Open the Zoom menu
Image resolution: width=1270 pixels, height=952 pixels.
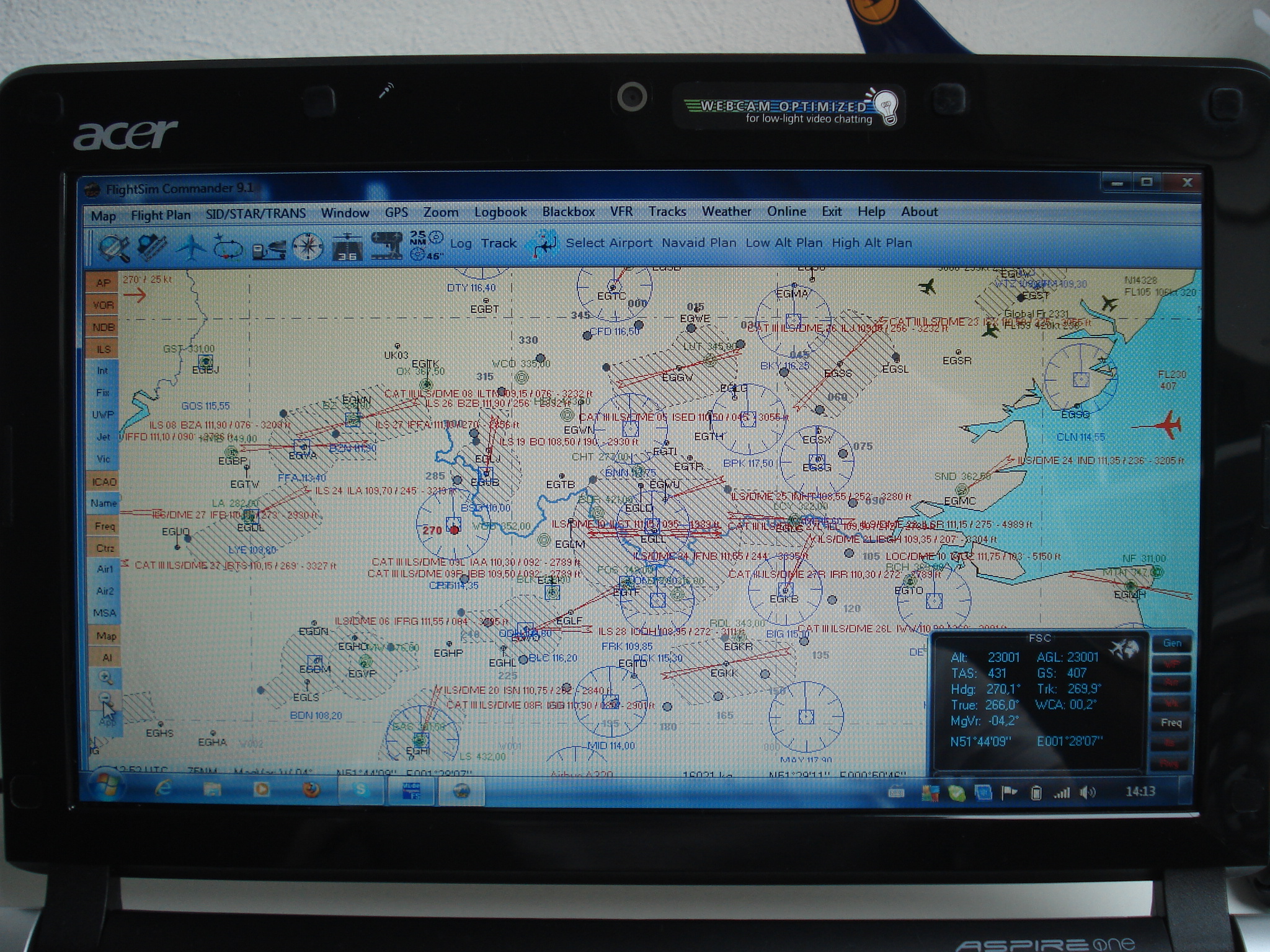tap(441, 213)
